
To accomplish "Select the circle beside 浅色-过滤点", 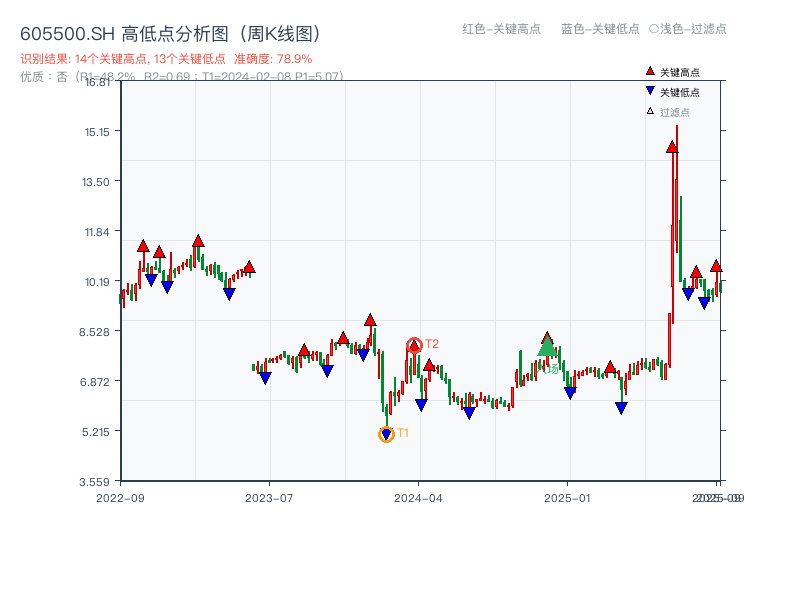I will pos(654,29).
